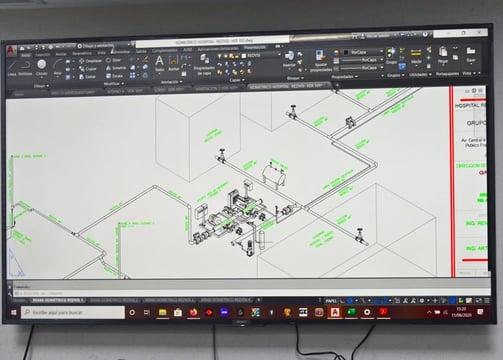Viewport: 503px width, 360px height.
Task: Add a new drawing file tab
Action: 337,86
